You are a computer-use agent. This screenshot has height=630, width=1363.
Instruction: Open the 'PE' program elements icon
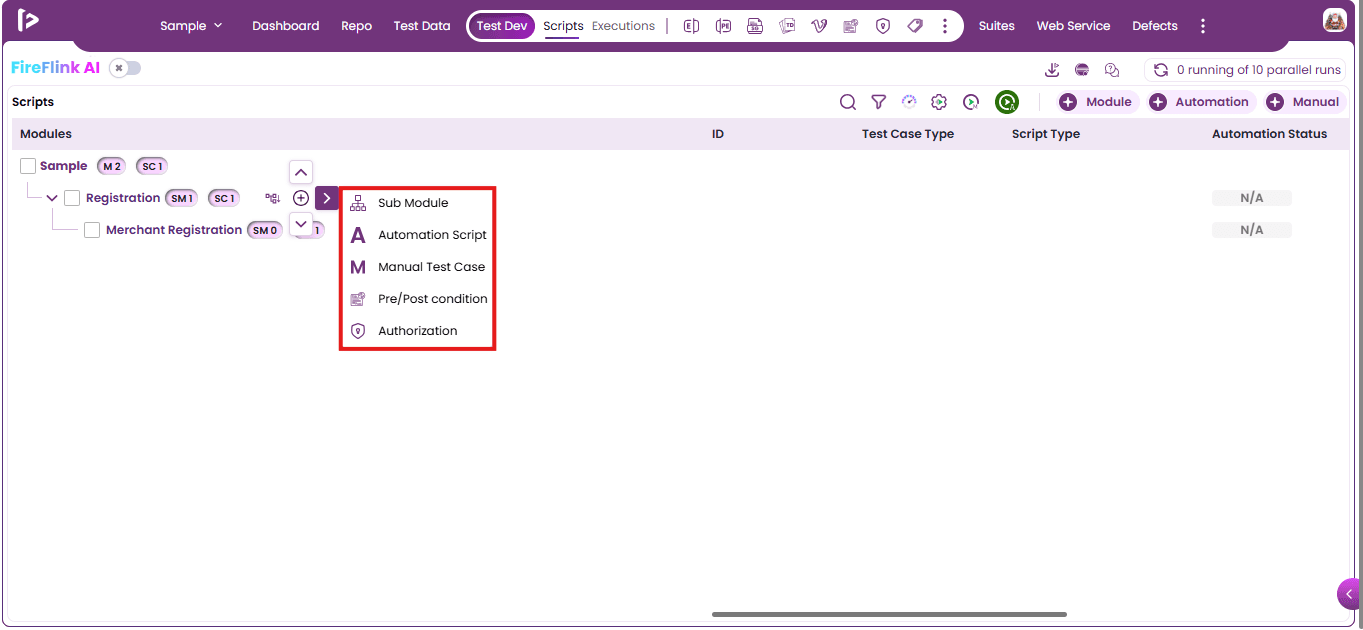723,26
